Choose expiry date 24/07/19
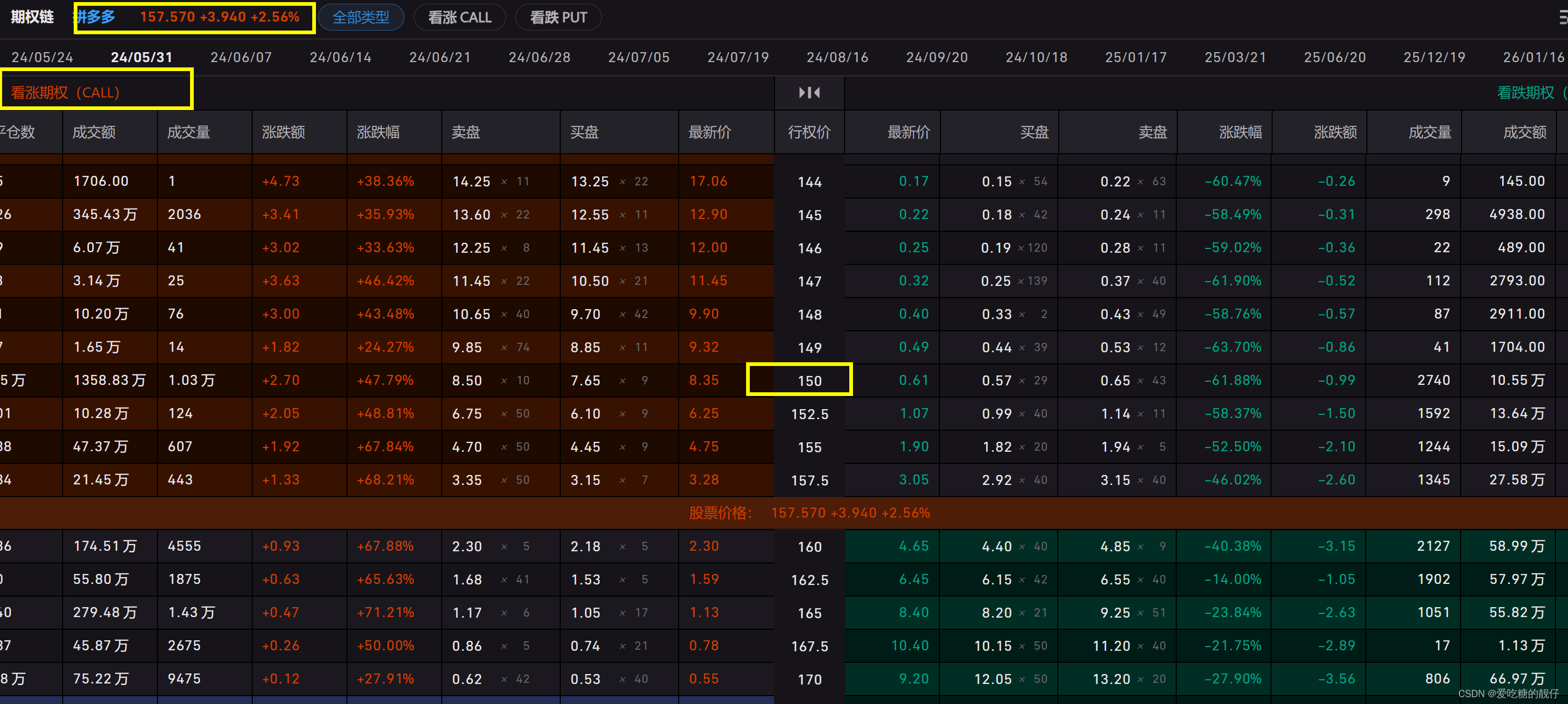 coord(738,57)
